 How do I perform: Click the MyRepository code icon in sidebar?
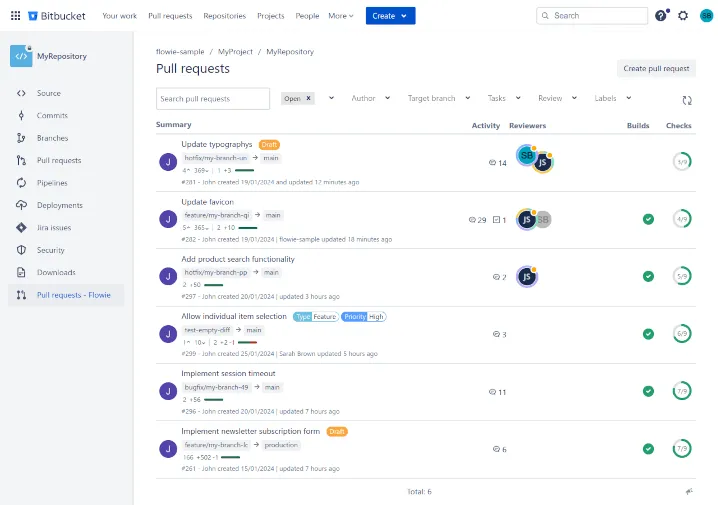(x=21, y=56)
